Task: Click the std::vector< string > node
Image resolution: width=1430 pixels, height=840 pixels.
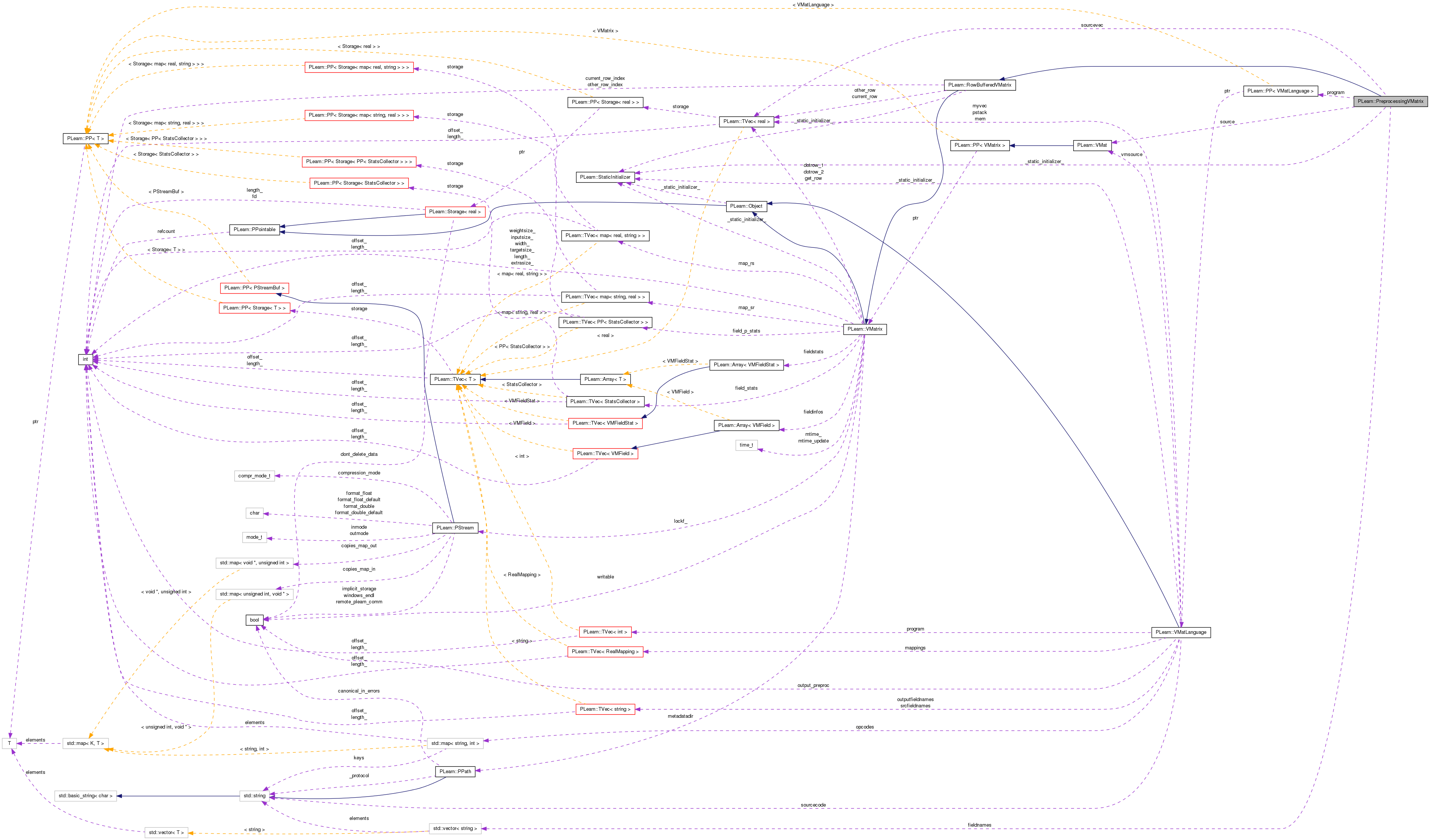Action: pyautogui.click(x=455, y=829)
